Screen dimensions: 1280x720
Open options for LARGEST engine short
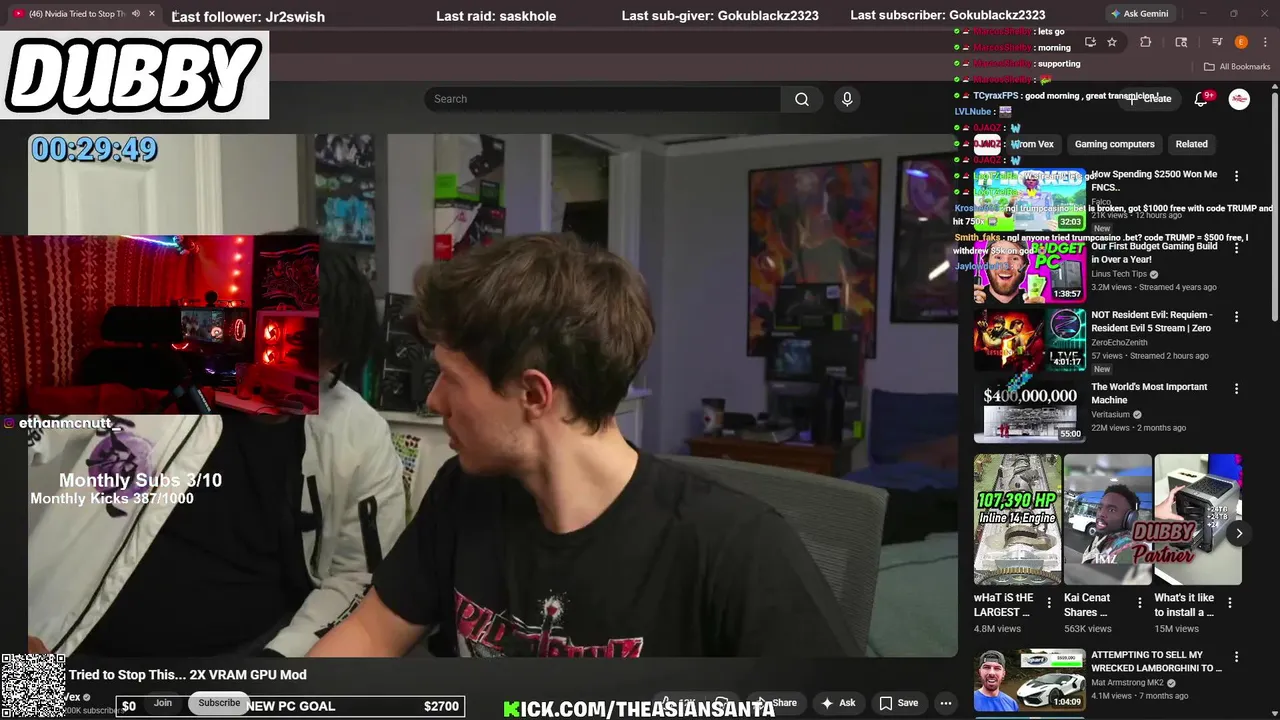click(x=1049, y=603)
